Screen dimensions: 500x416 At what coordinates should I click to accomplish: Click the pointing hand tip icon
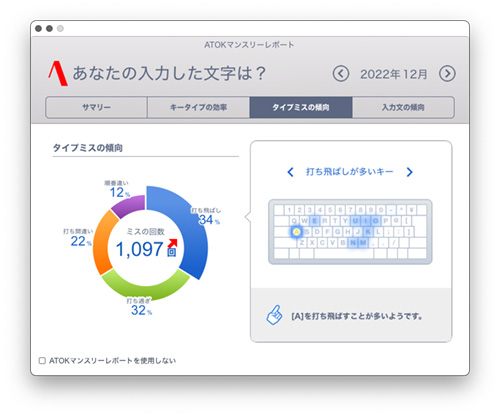click(274, 315)
